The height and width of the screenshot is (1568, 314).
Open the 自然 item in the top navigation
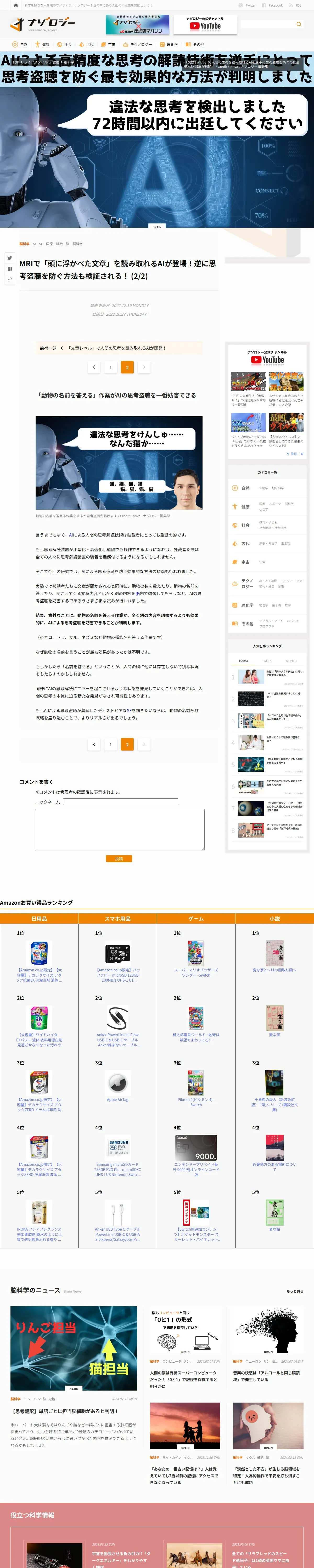20,44
